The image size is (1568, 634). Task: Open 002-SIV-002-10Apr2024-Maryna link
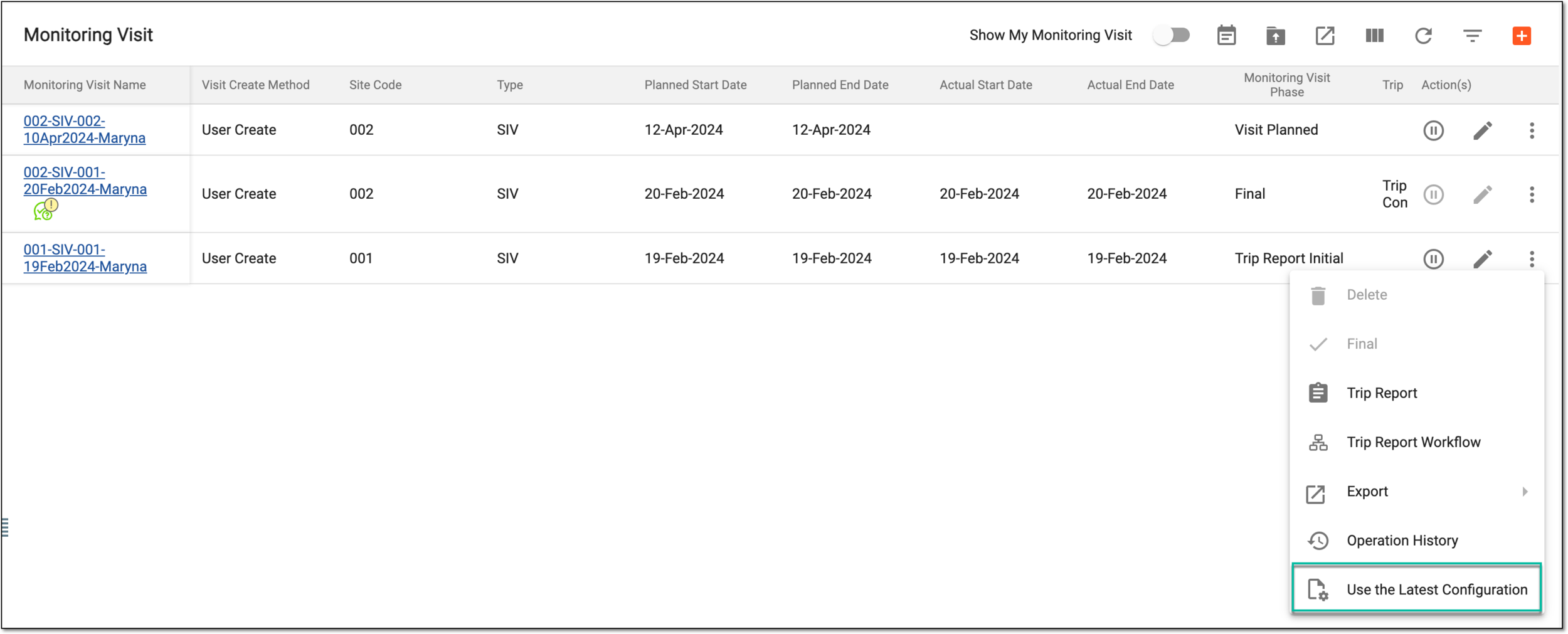pyautogui.click(x=84, y=129)
